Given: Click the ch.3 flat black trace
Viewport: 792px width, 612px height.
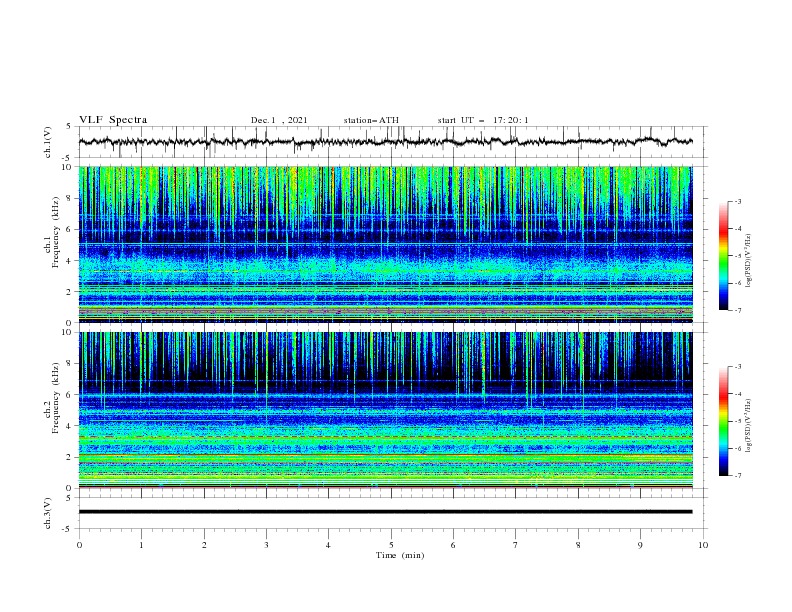Looking at the screenshot, I should 385,512.
